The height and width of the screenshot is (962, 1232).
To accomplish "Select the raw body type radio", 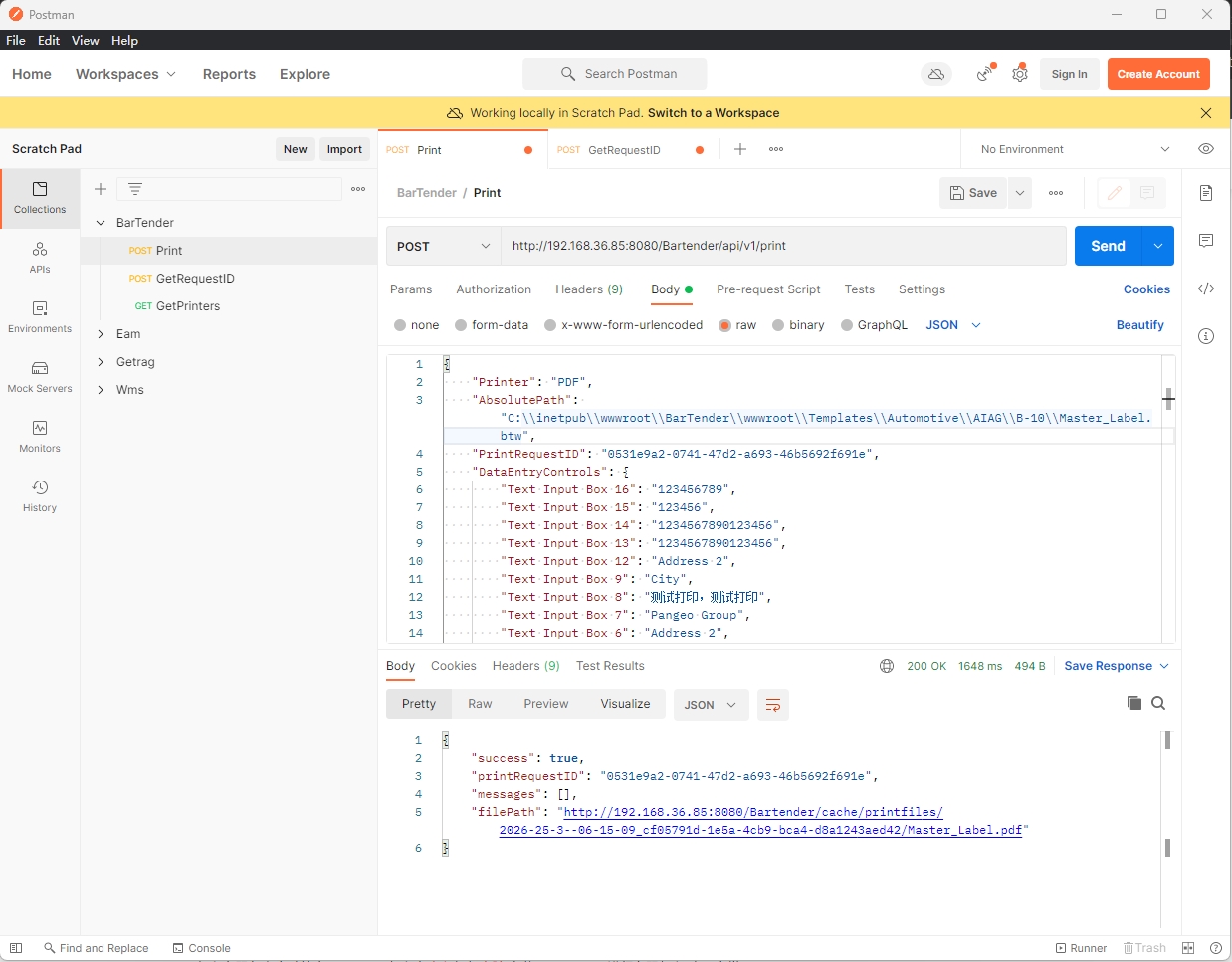I will (x=724, y=325).
